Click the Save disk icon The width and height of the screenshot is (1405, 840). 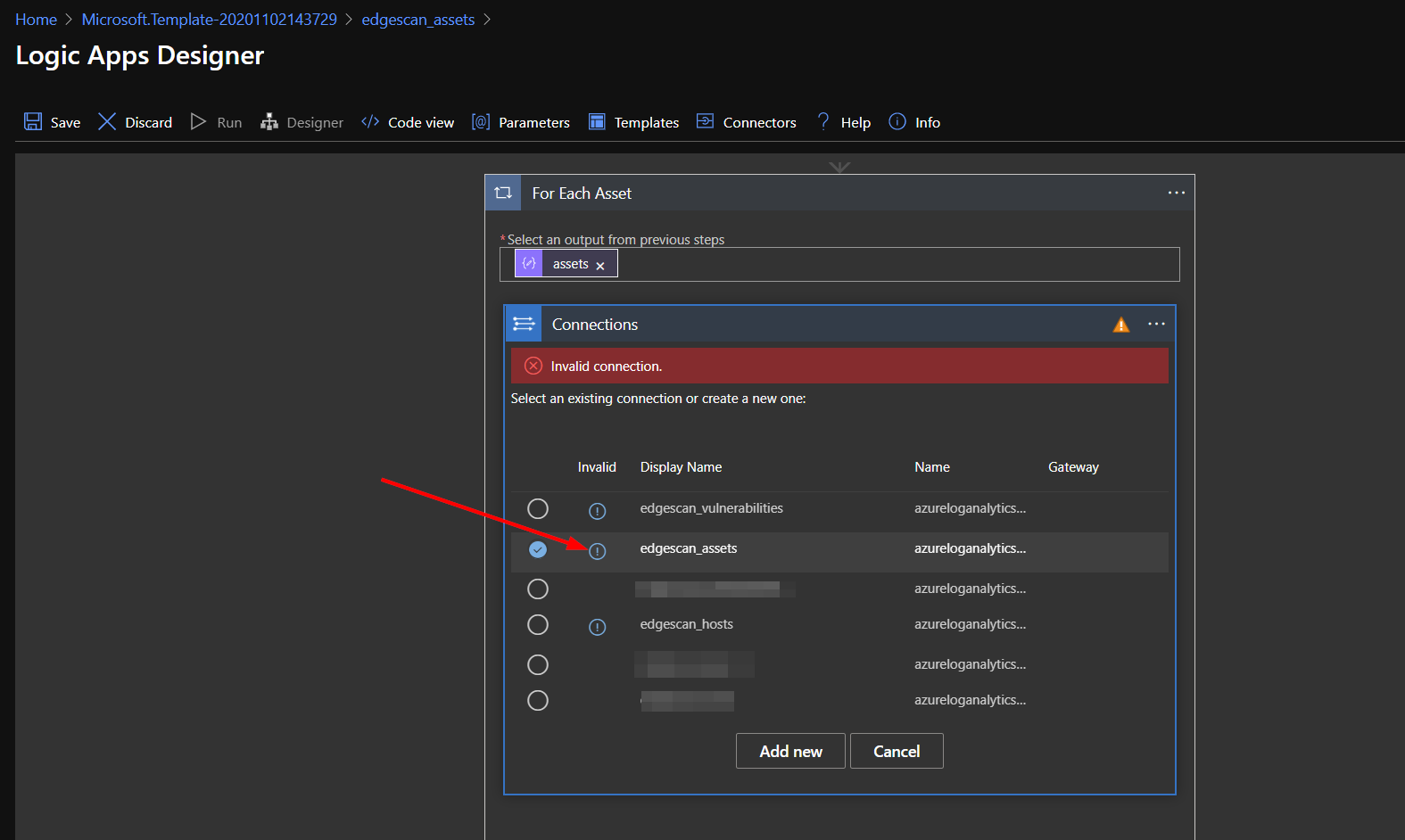(33, 121)
